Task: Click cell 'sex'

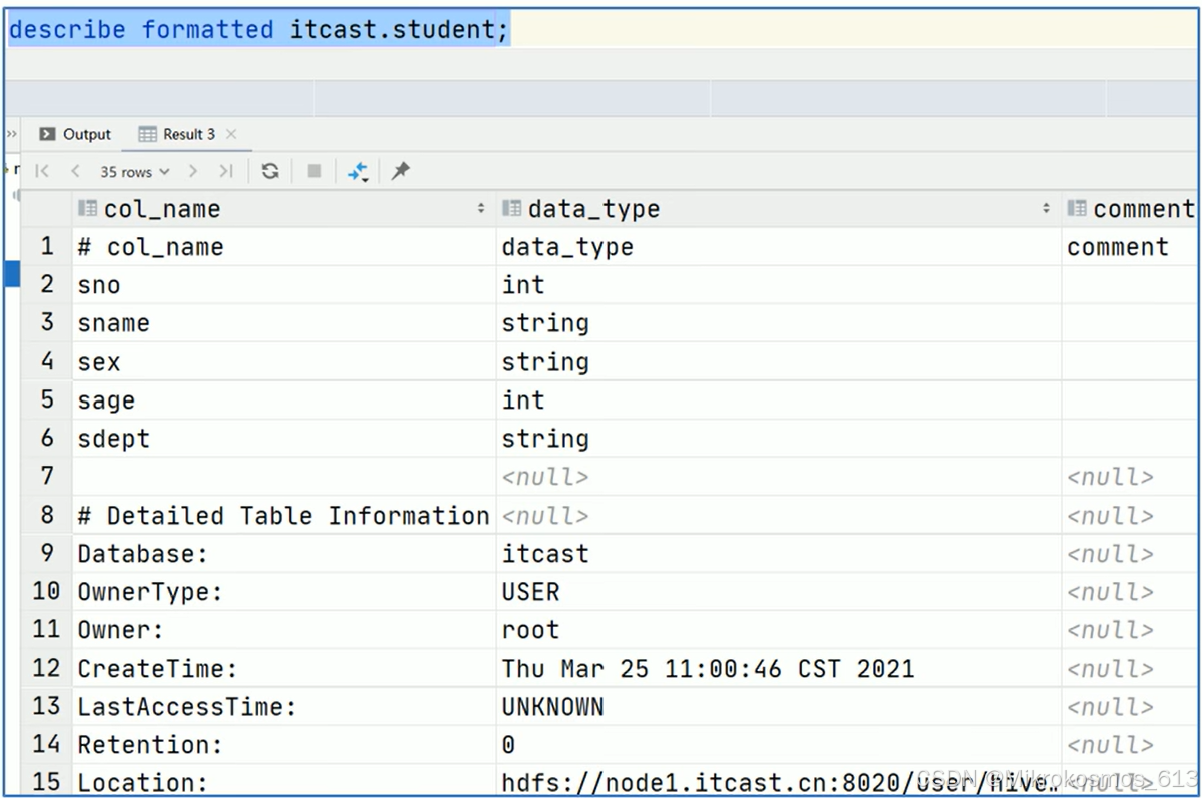Action: (284, 361)
